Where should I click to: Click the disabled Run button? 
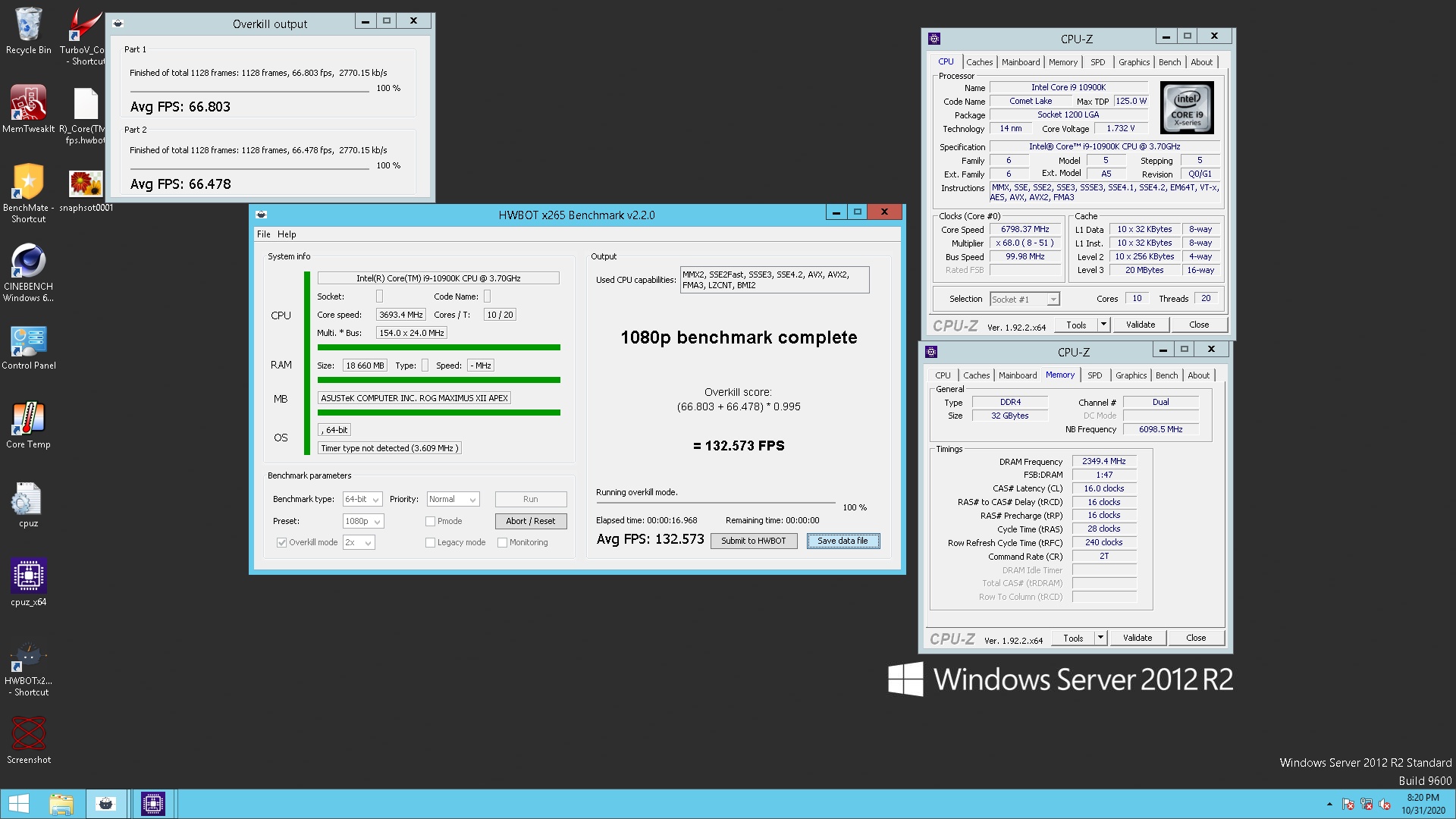(x=531, y=500)
